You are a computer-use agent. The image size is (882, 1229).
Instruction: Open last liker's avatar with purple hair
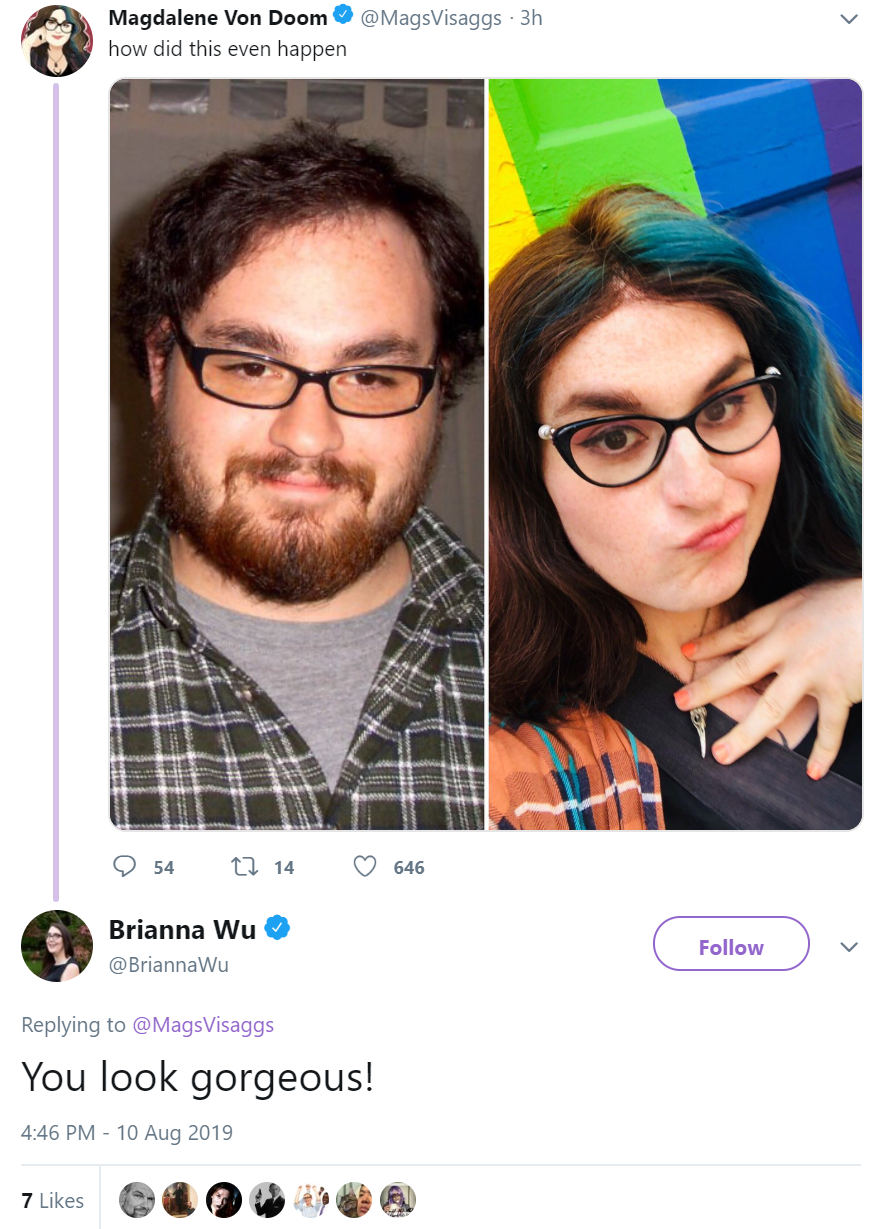tap(398, 1200)
